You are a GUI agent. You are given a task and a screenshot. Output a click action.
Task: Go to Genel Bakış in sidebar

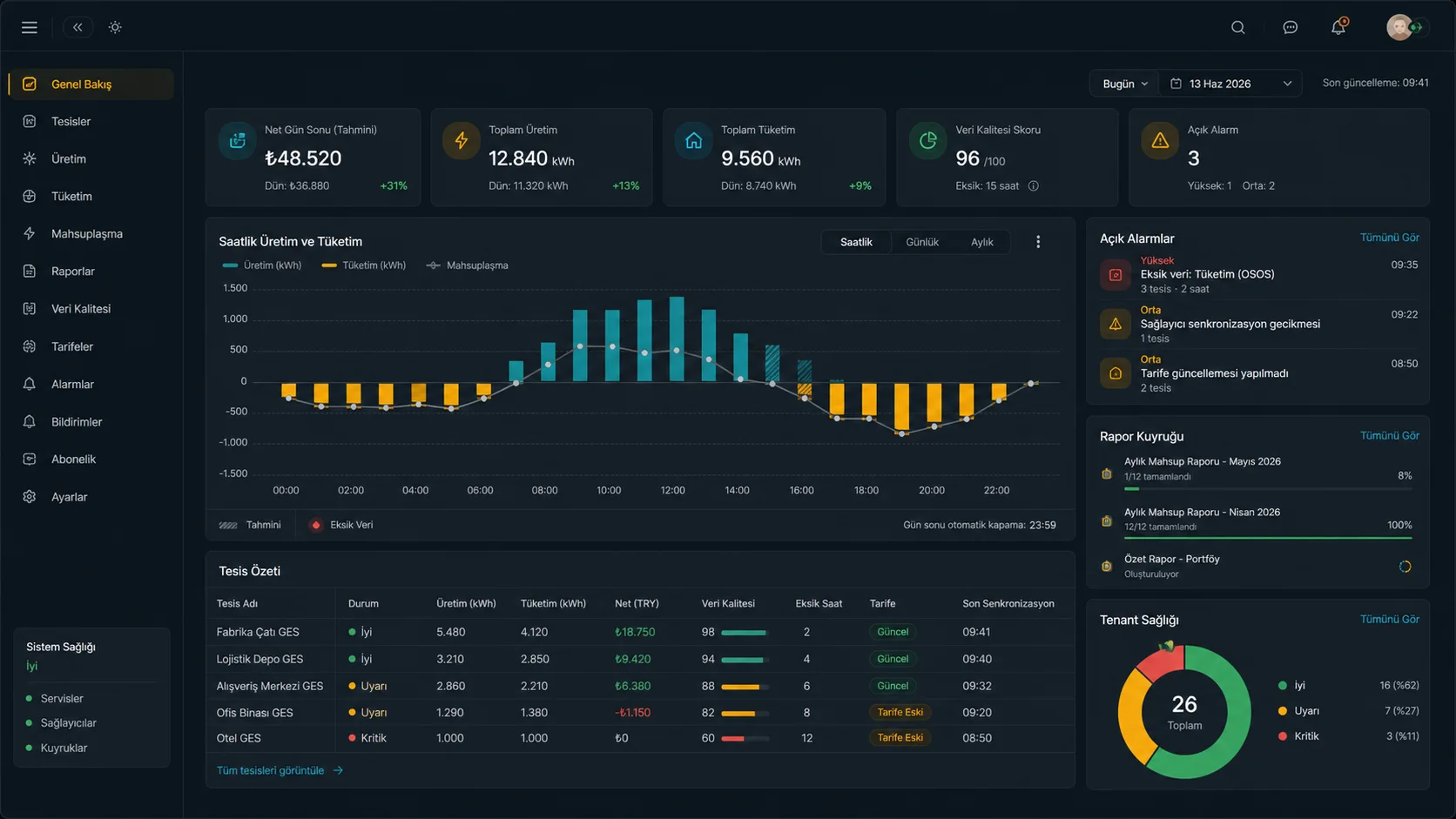click(91, 84)
